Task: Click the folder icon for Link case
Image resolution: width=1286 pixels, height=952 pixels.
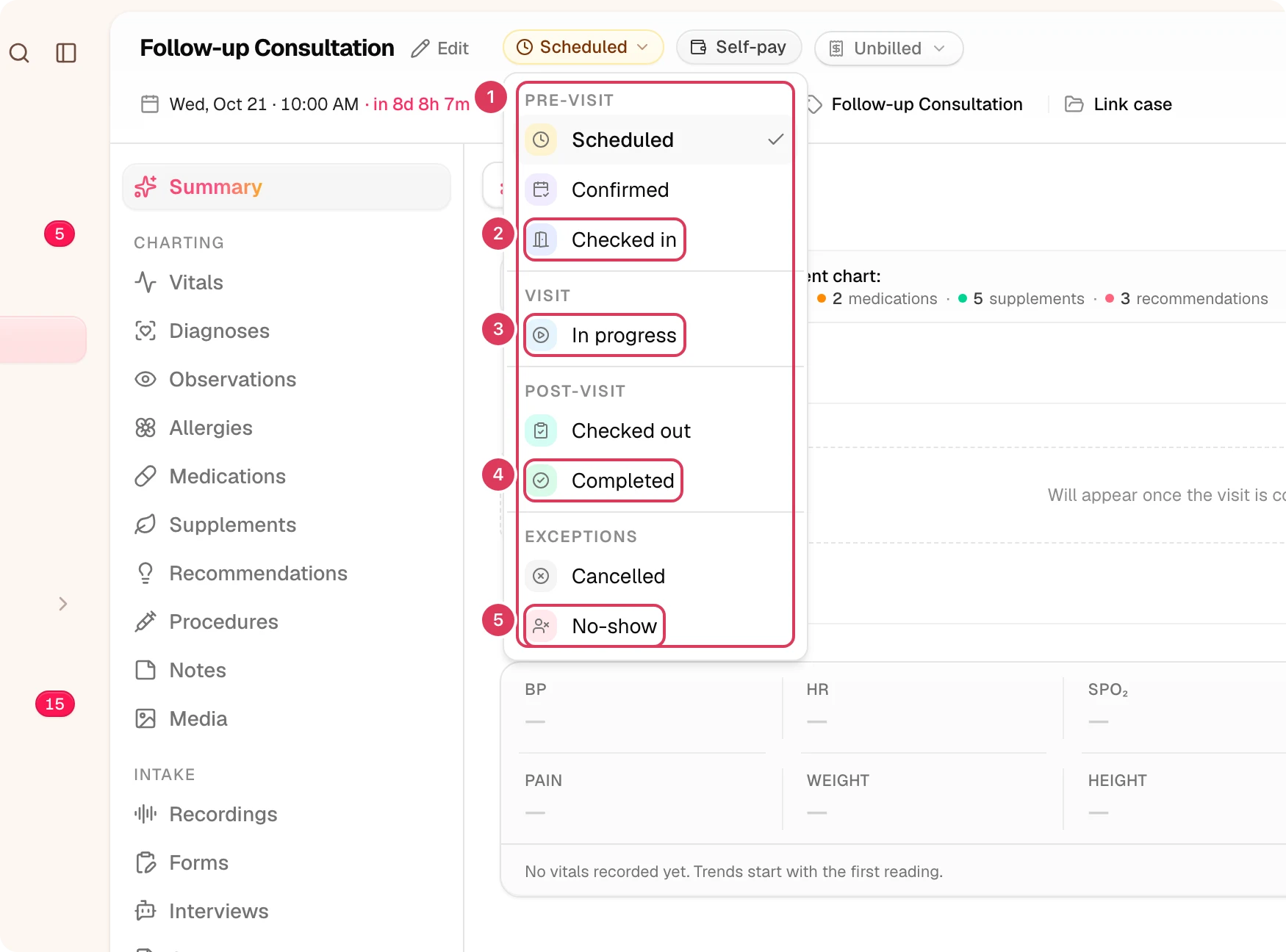Action: (x=1074, y=104)
